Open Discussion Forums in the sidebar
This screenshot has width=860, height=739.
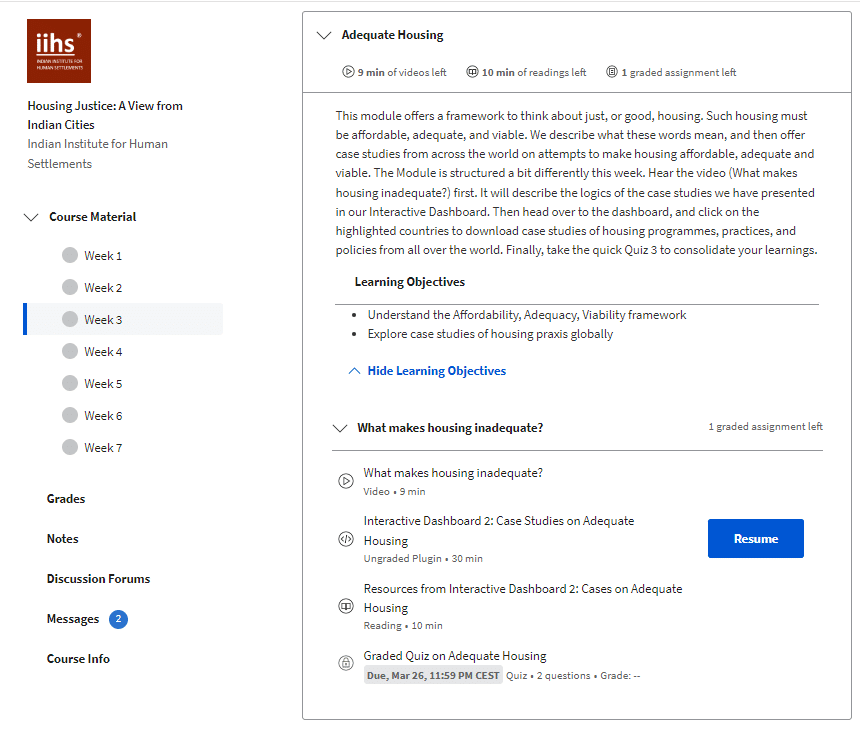pyautogui.click(x=98, y=579)
